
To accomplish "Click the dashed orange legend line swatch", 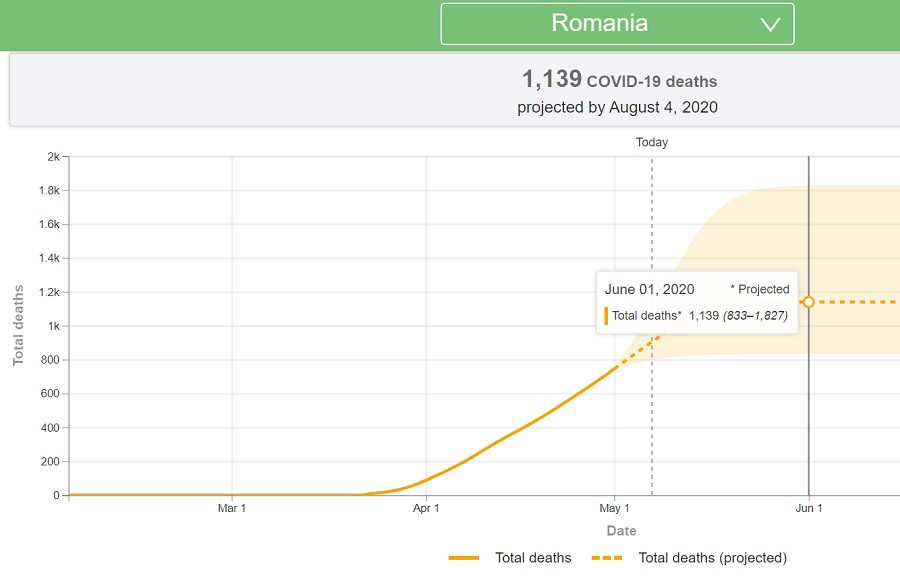I will tap(608, 558).
